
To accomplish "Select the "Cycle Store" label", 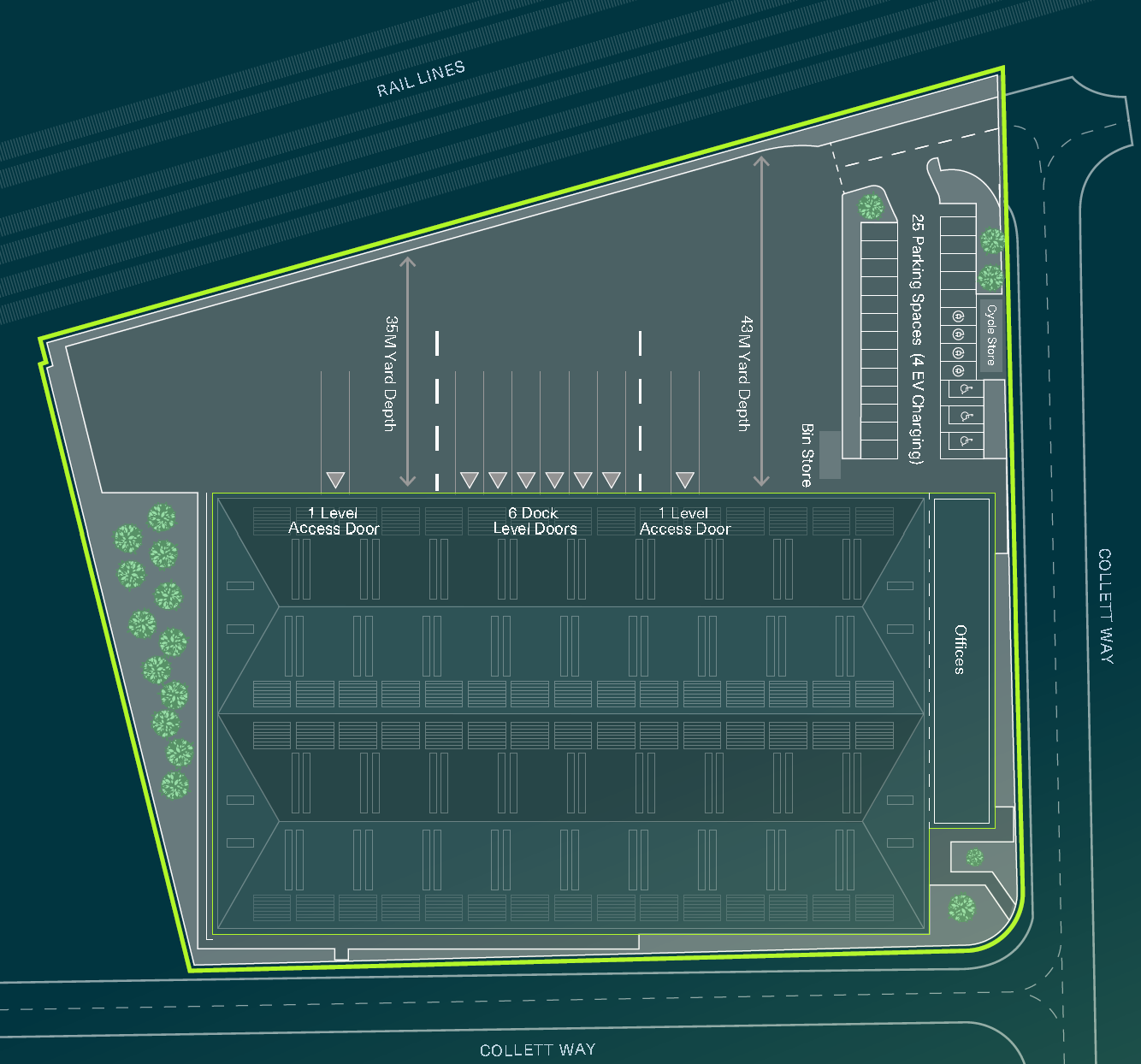I will (x=991, y=334).
